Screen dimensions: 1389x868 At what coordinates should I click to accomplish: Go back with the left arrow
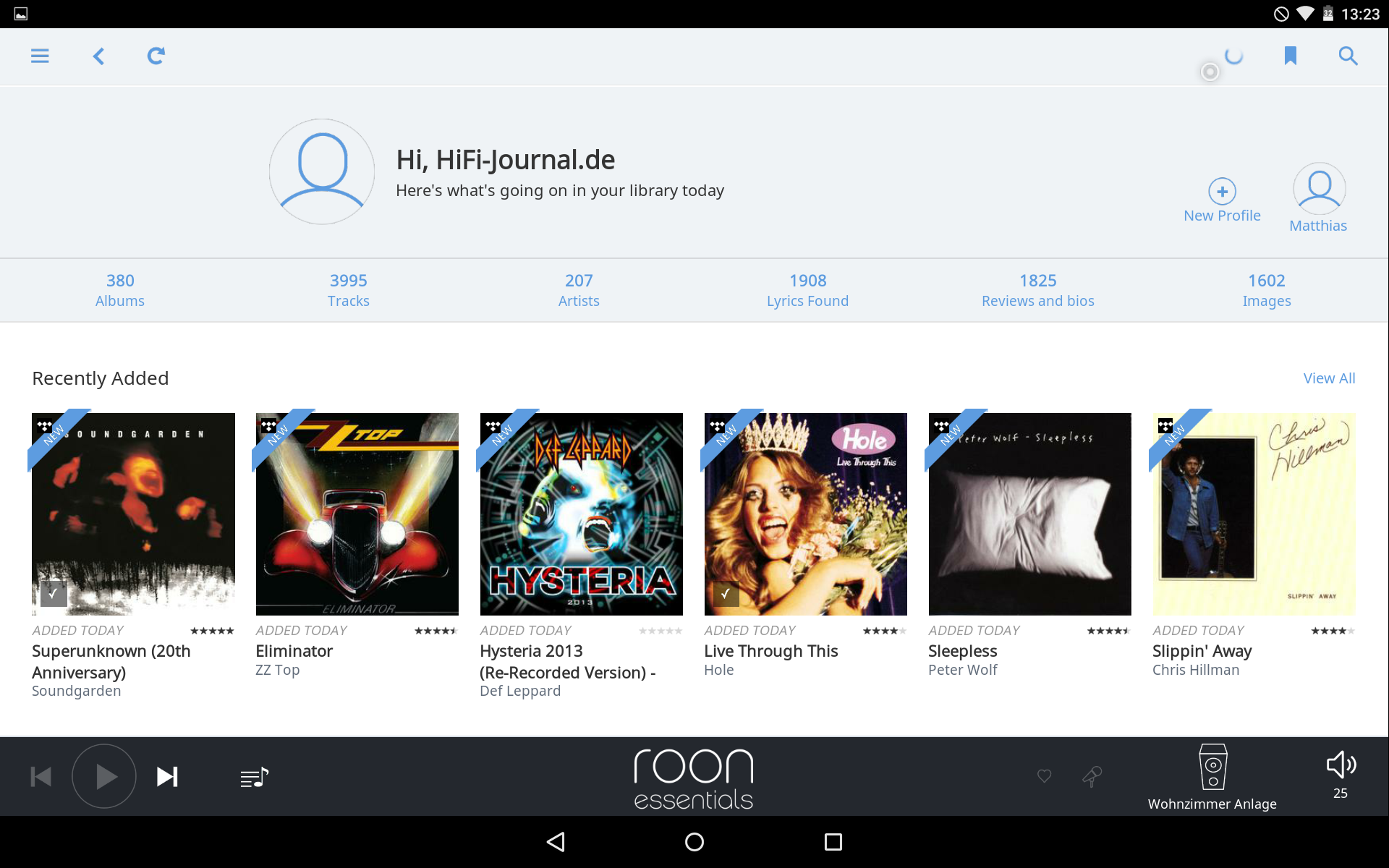click(x=98, y=56)
